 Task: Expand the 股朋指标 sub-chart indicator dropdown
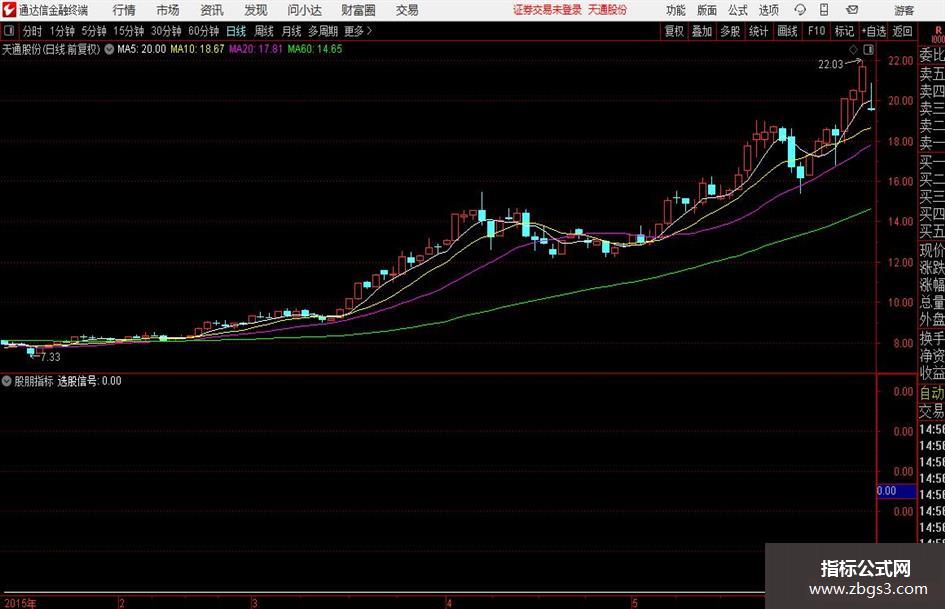7,381
